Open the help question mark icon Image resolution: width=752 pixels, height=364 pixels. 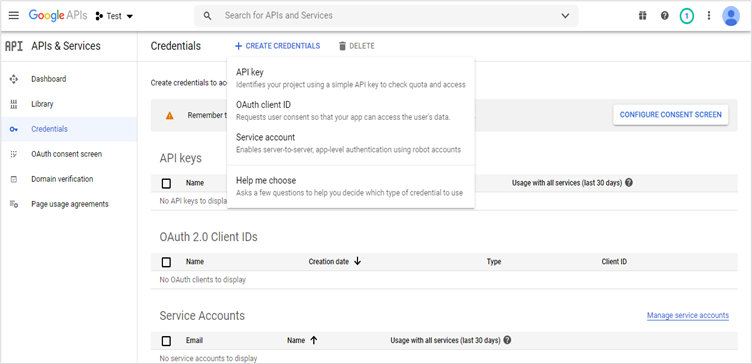(x=664, y=16)
